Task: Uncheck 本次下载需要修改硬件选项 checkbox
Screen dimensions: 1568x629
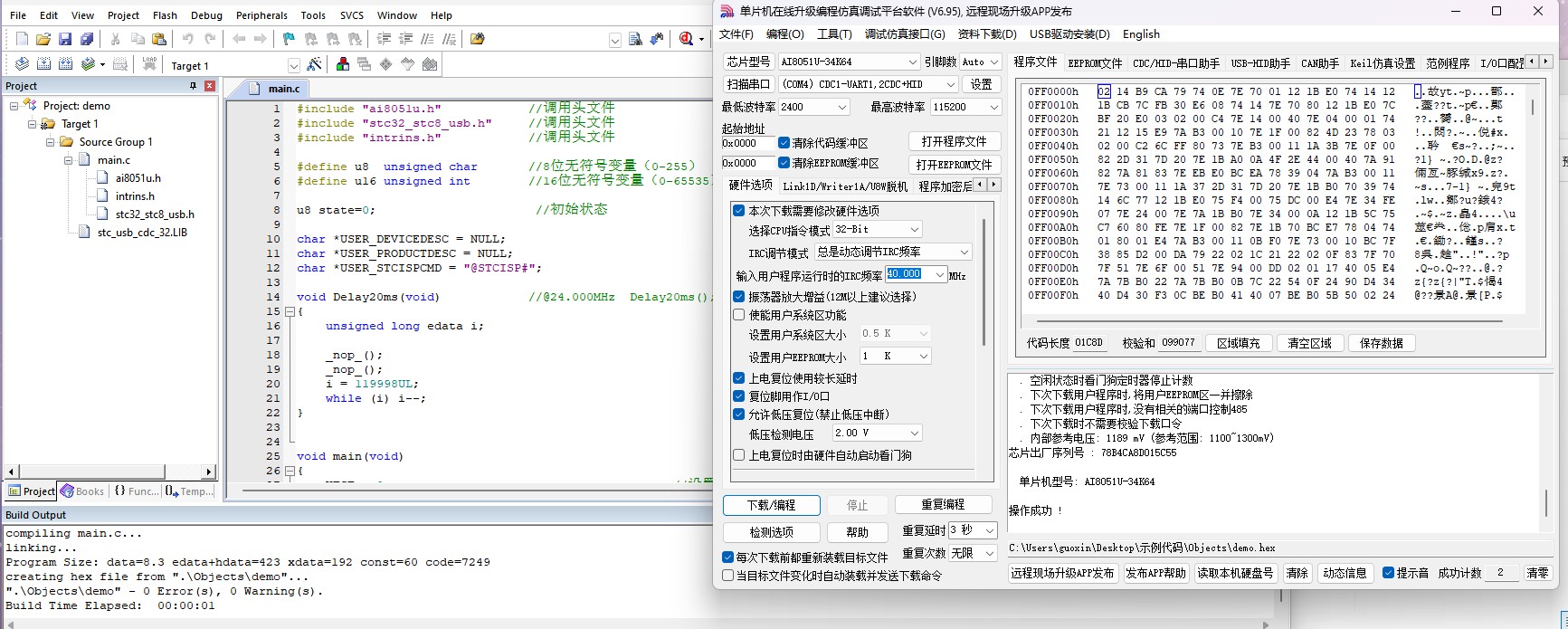Action: [x=739, y=210]
